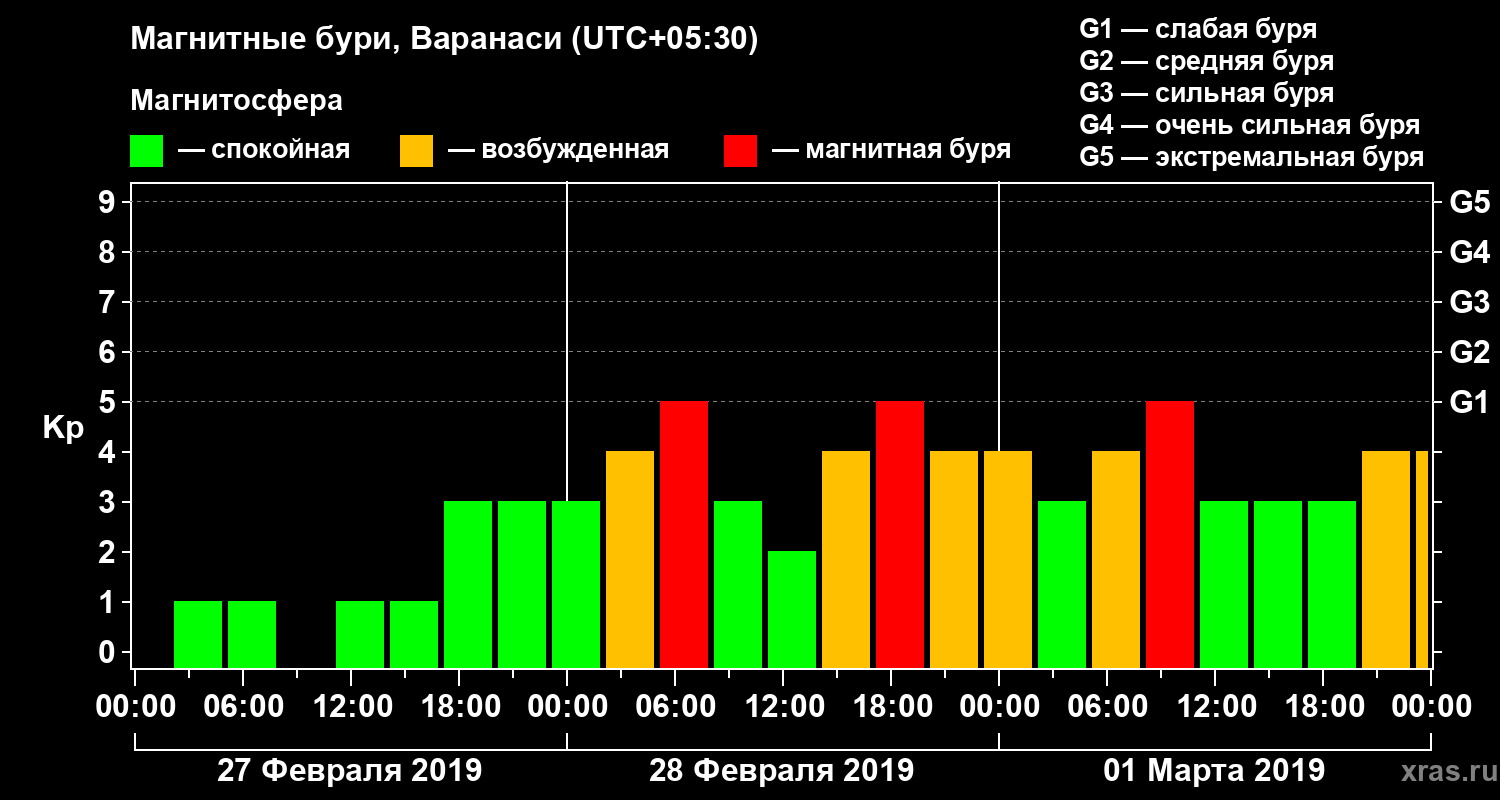The width and height of the screenshot is (1500, 800).
Task: Click the green 'спокойная' legend swatch
Action: (x=146, y=151)
